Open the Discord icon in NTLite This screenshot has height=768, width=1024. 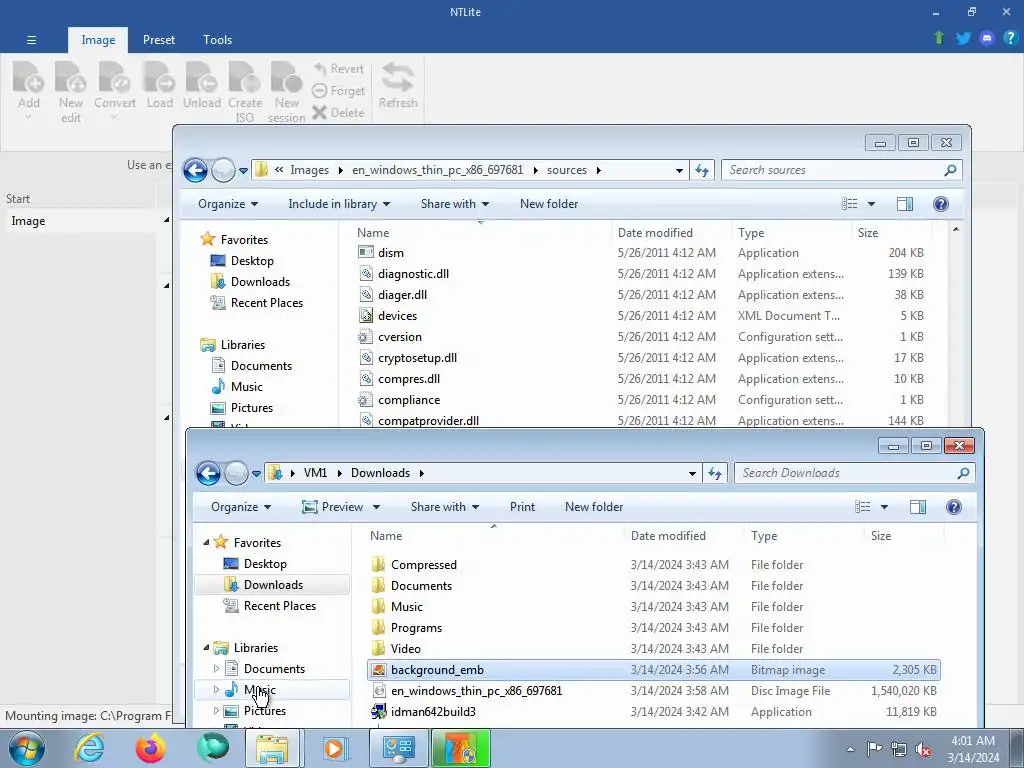point(987,38)
